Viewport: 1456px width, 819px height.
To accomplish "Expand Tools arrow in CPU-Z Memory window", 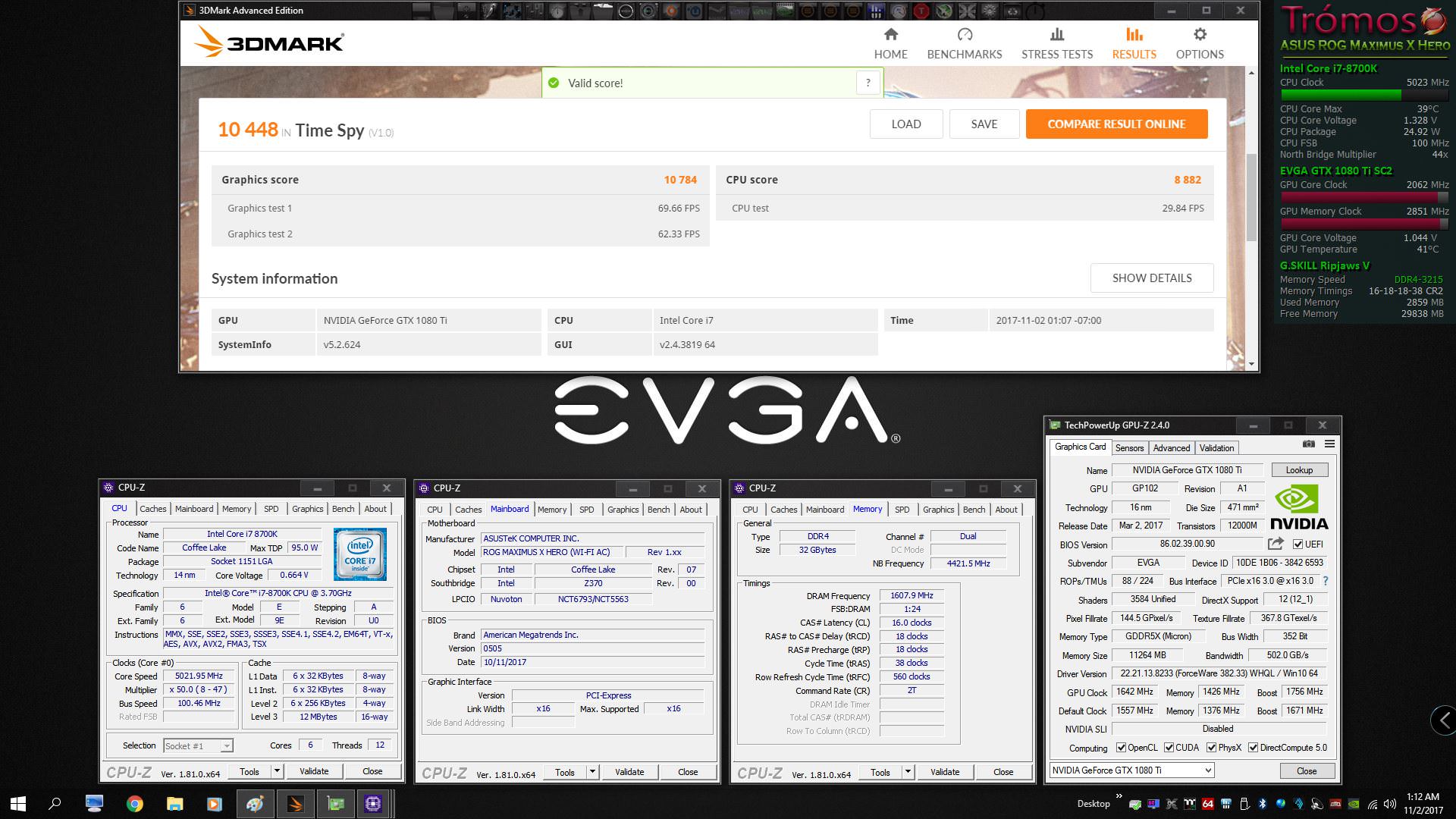I will click(908, 772).
